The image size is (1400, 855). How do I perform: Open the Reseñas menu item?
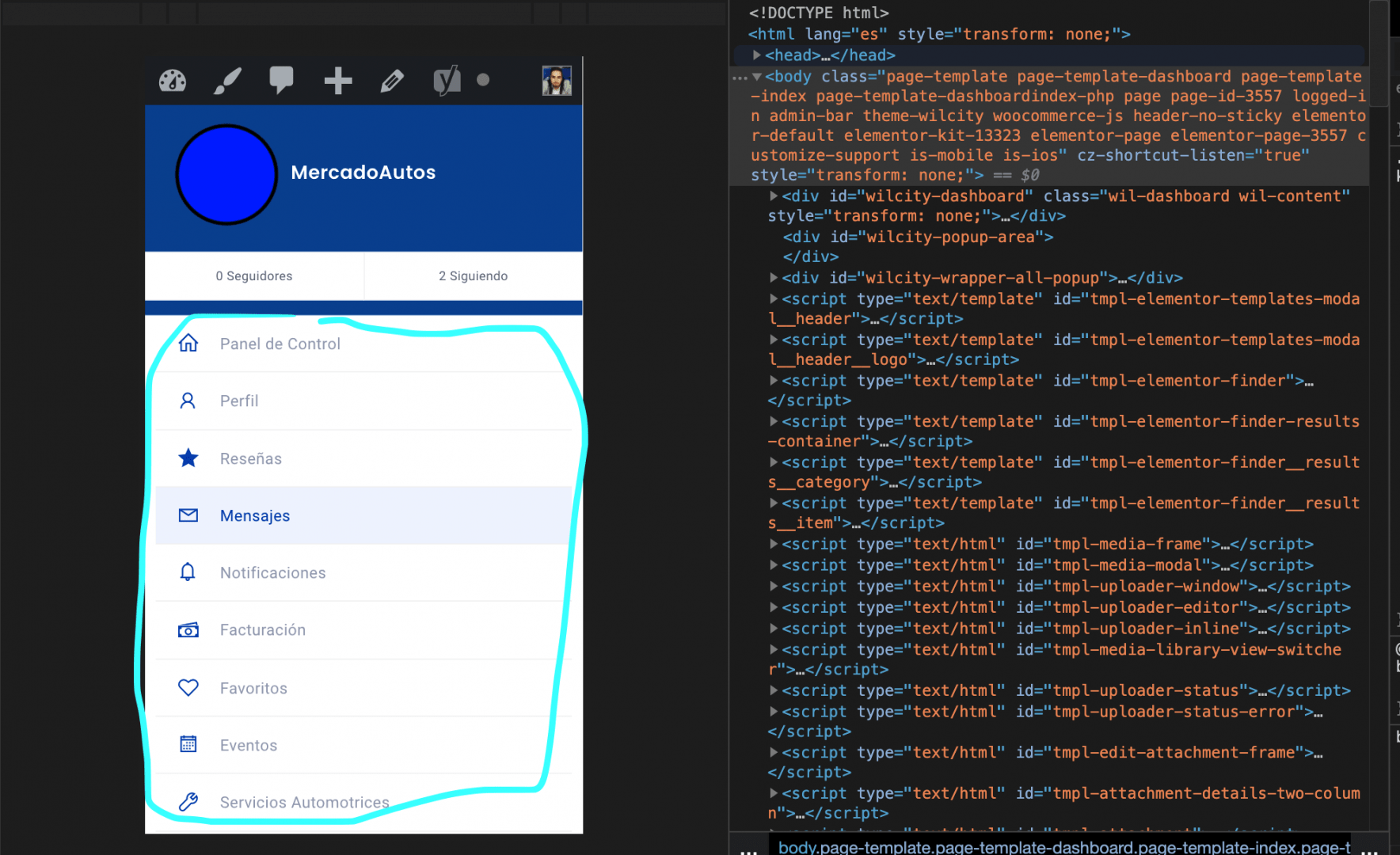[363, 458]
